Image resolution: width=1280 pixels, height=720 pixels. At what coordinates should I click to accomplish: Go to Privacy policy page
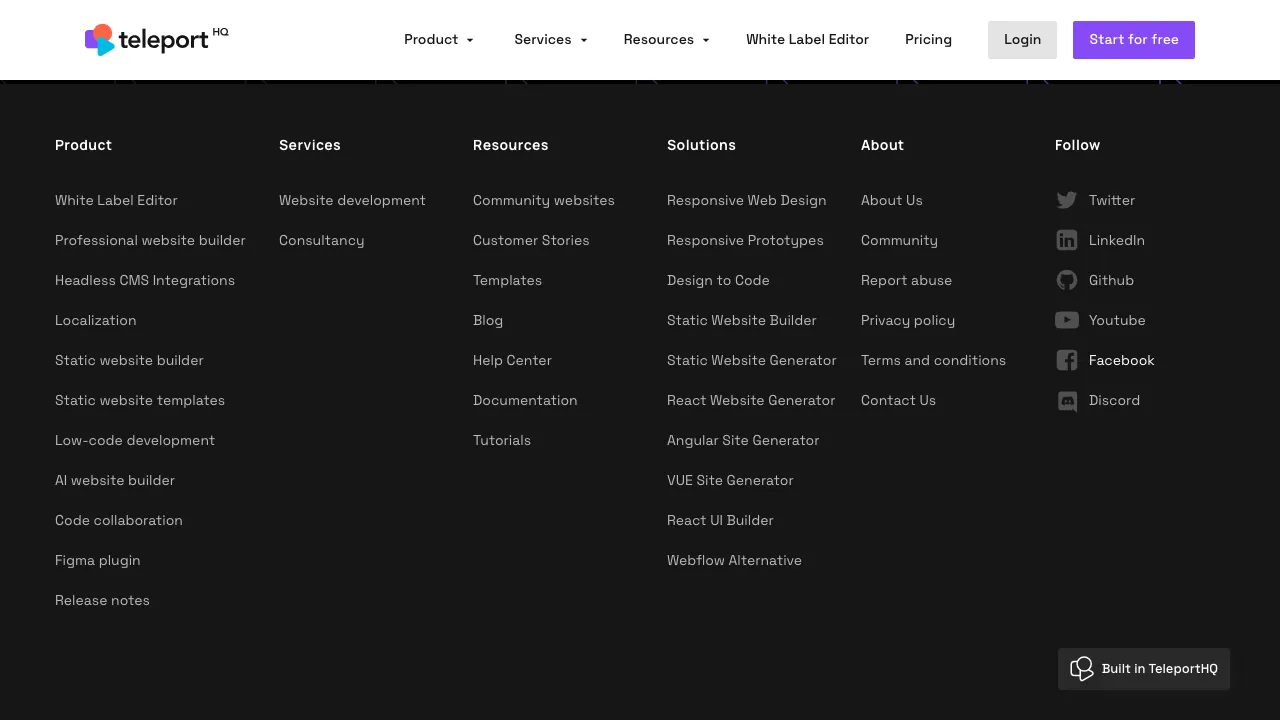point(907,320)
